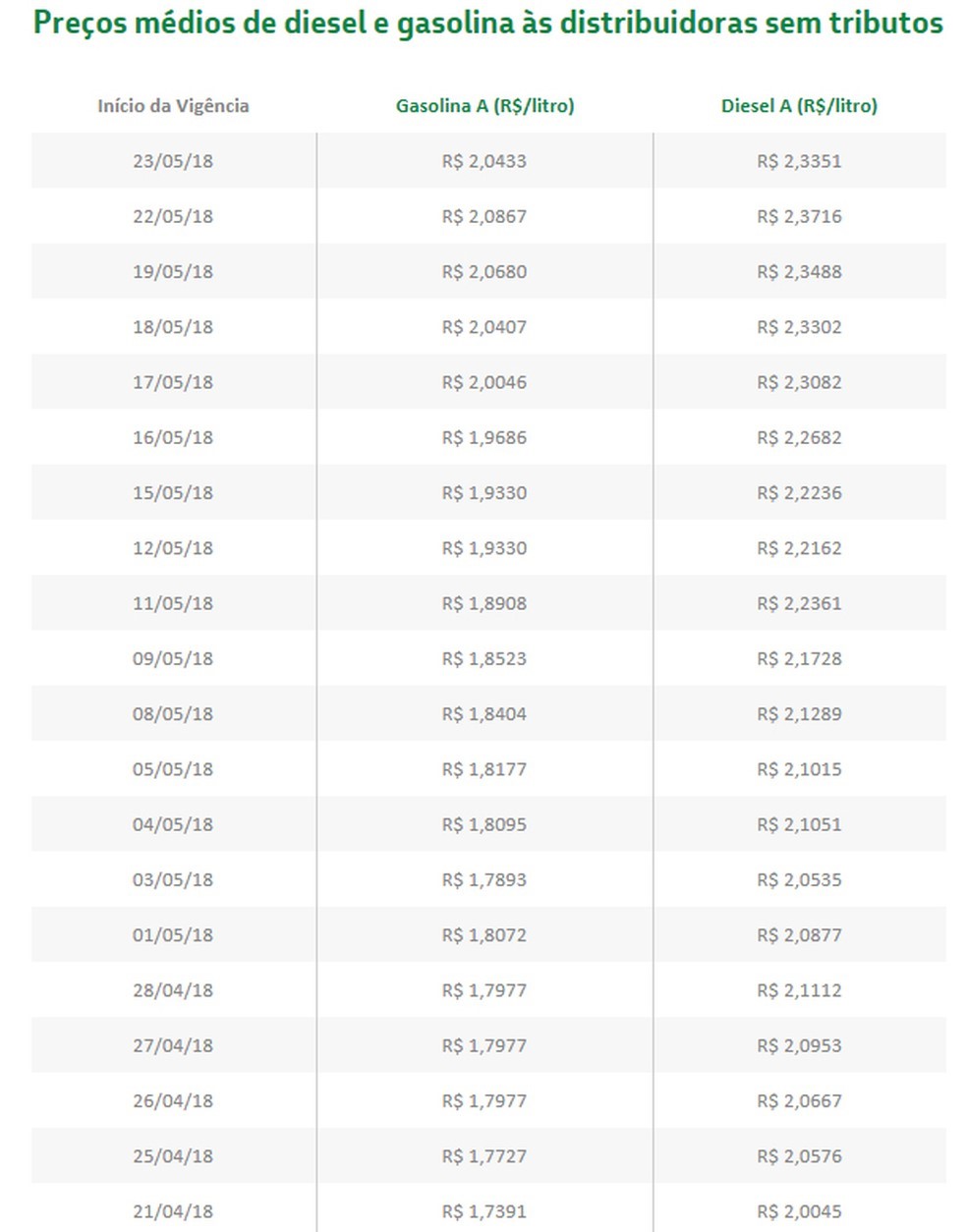Select diesel price R$ 2,2236
Viewport: 967px width, 1232px height.
click(799, 493)
